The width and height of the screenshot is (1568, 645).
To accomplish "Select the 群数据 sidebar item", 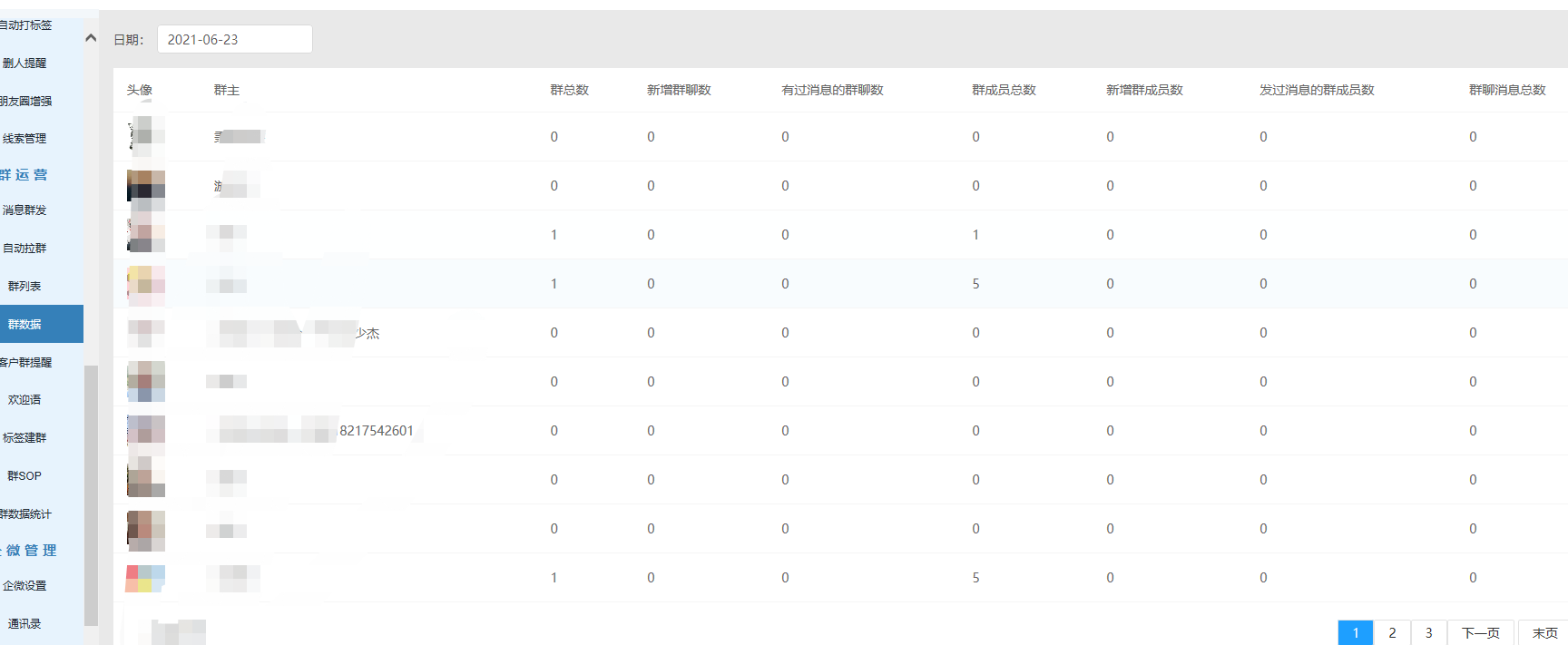I will coord(24,325).
